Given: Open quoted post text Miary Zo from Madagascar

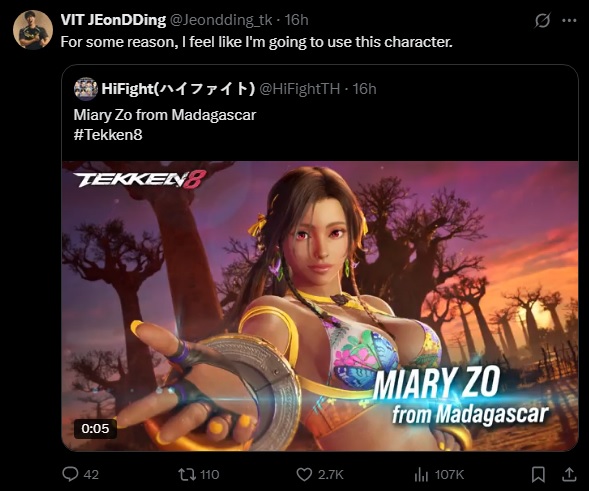Looking at the screenshot, I should (165, 115).
